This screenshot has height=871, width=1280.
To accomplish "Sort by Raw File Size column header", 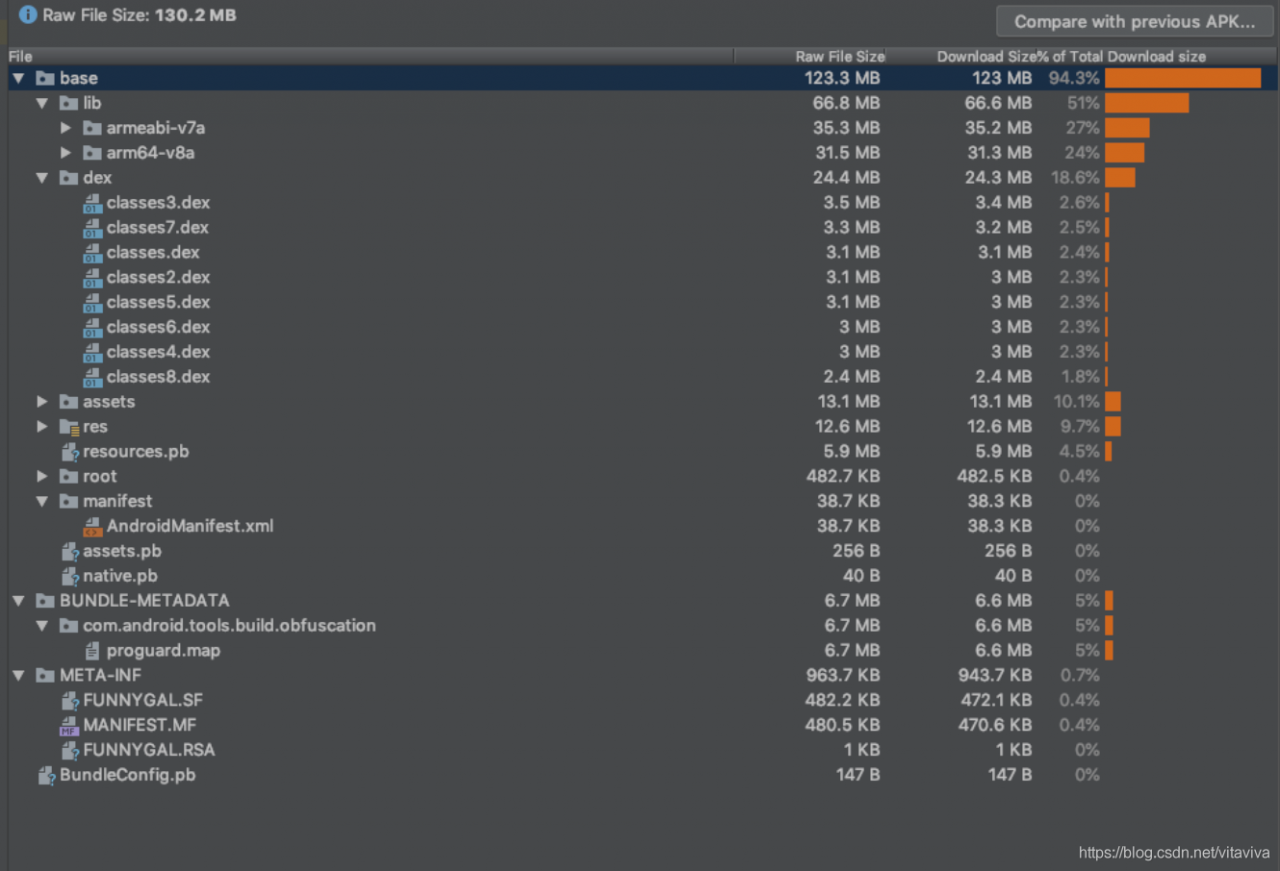I will coord(809,56).
